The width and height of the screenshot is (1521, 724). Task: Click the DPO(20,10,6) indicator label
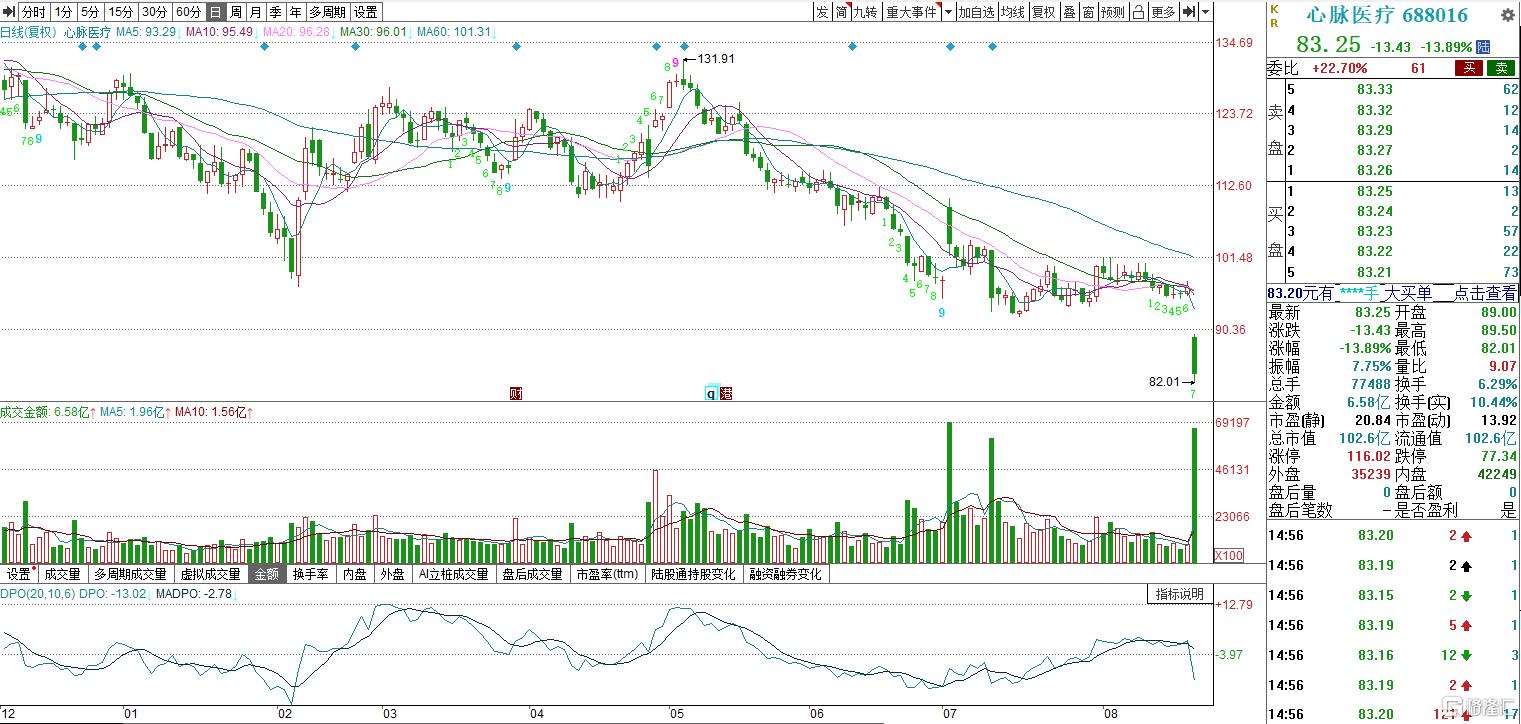[36, 594]
